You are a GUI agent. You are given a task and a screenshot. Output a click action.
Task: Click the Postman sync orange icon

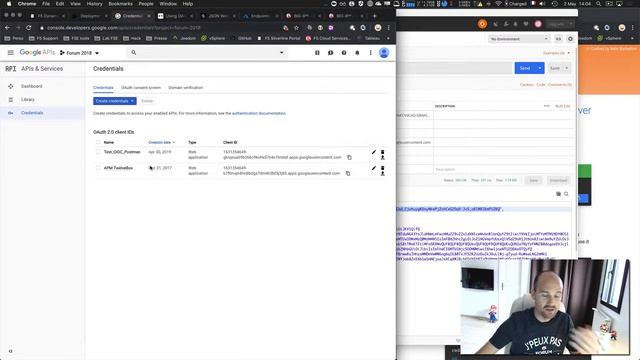pos(482,24)
